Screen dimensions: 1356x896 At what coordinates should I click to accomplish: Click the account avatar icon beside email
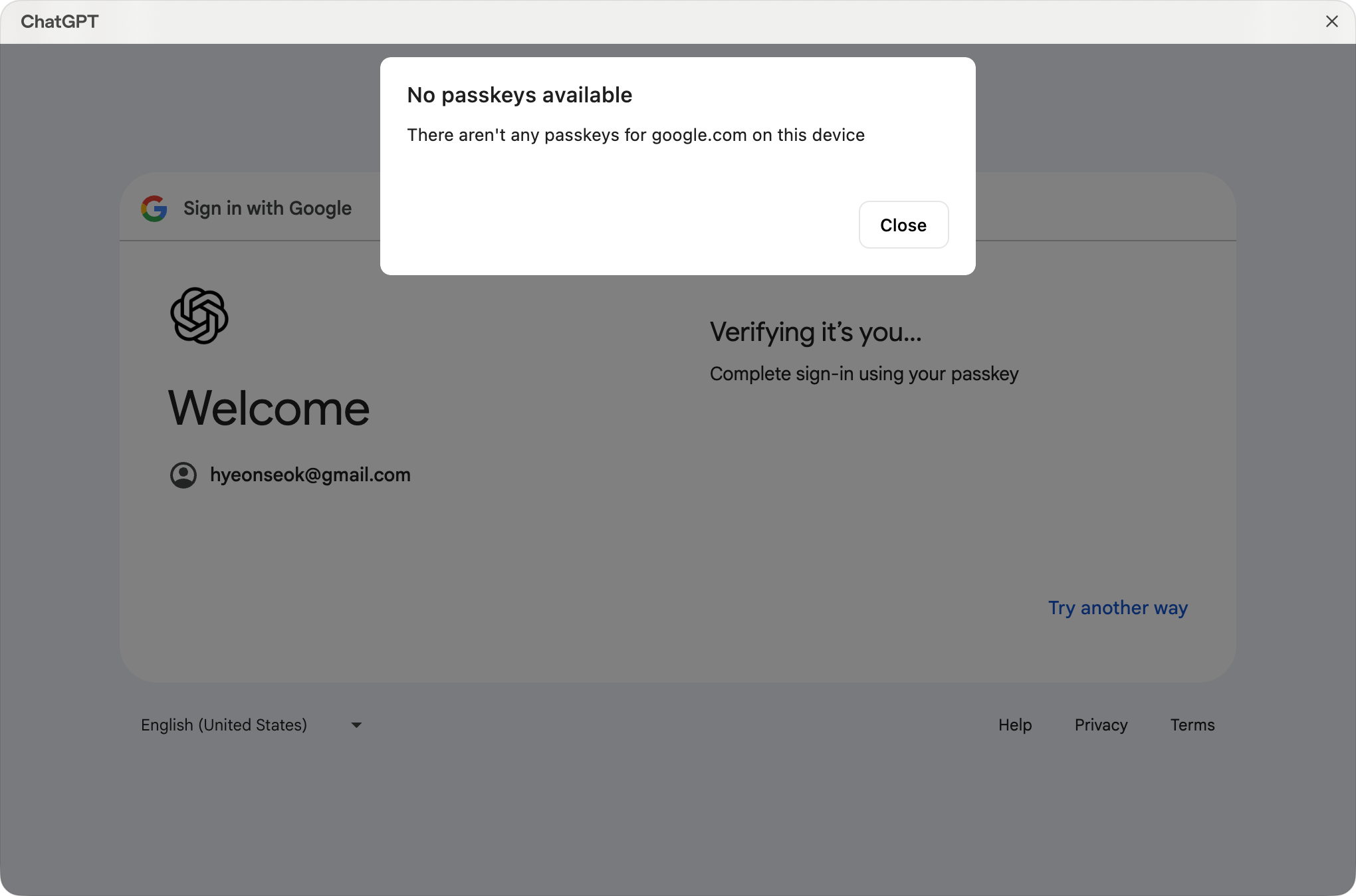coord(183,475)
